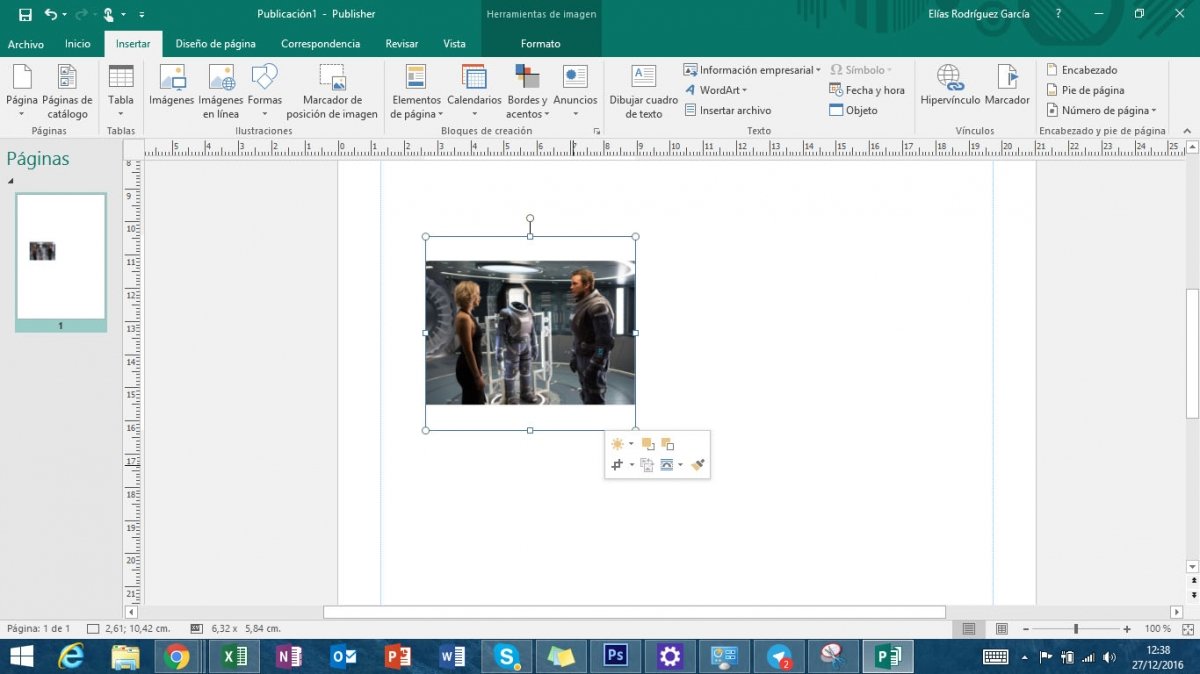
Task: Open the Windows Start menu
Action: tap(20, 657)
